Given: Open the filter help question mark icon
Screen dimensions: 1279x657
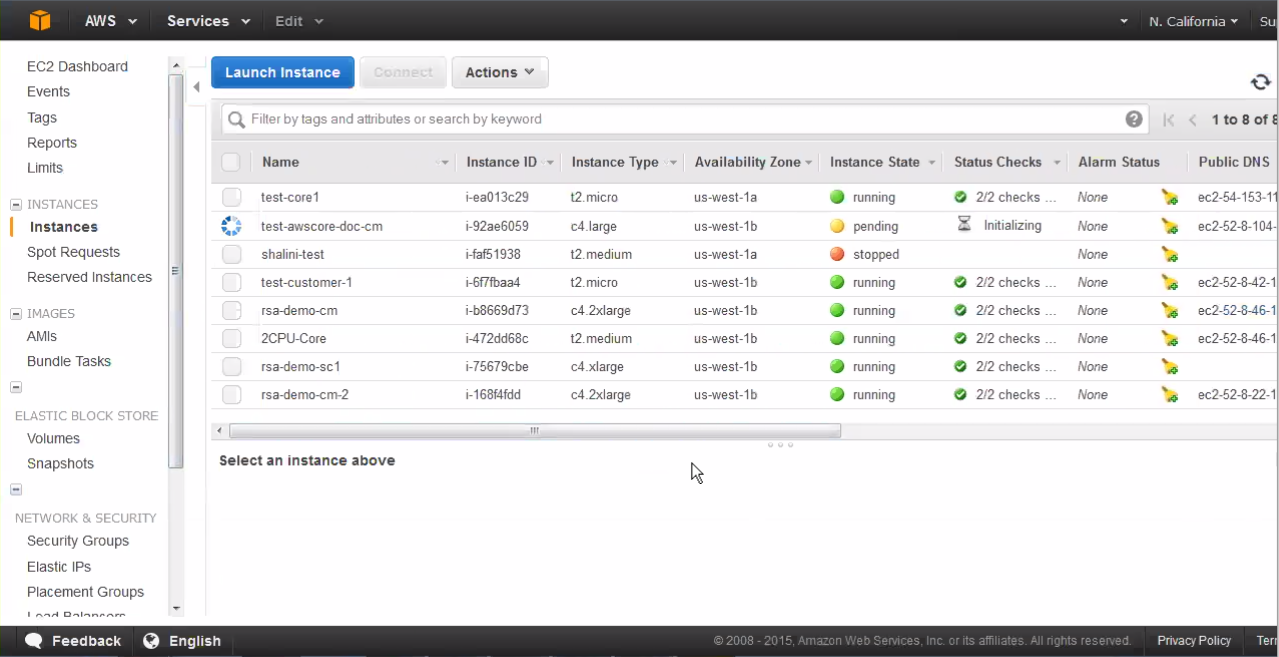Looking at the screenshot, I should (x=1133, y=119).
